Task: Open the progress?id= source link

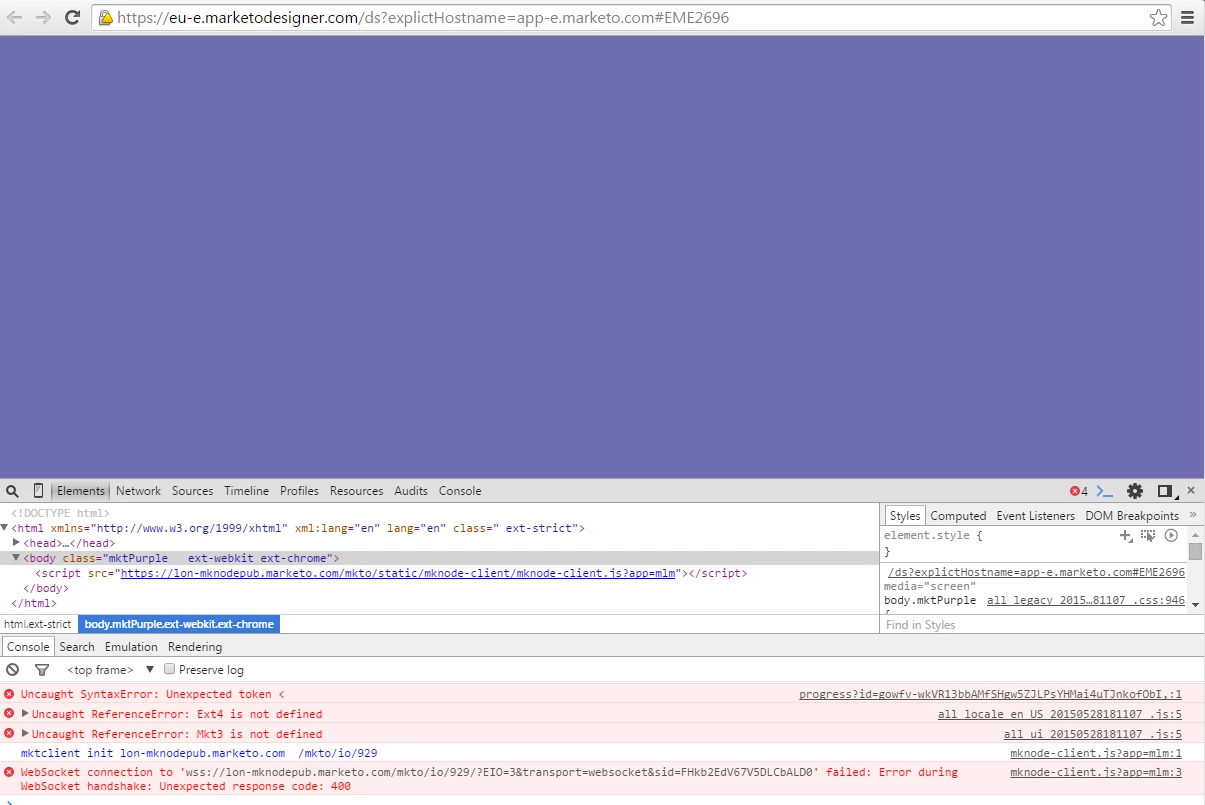Action: [x=990, y=694]
